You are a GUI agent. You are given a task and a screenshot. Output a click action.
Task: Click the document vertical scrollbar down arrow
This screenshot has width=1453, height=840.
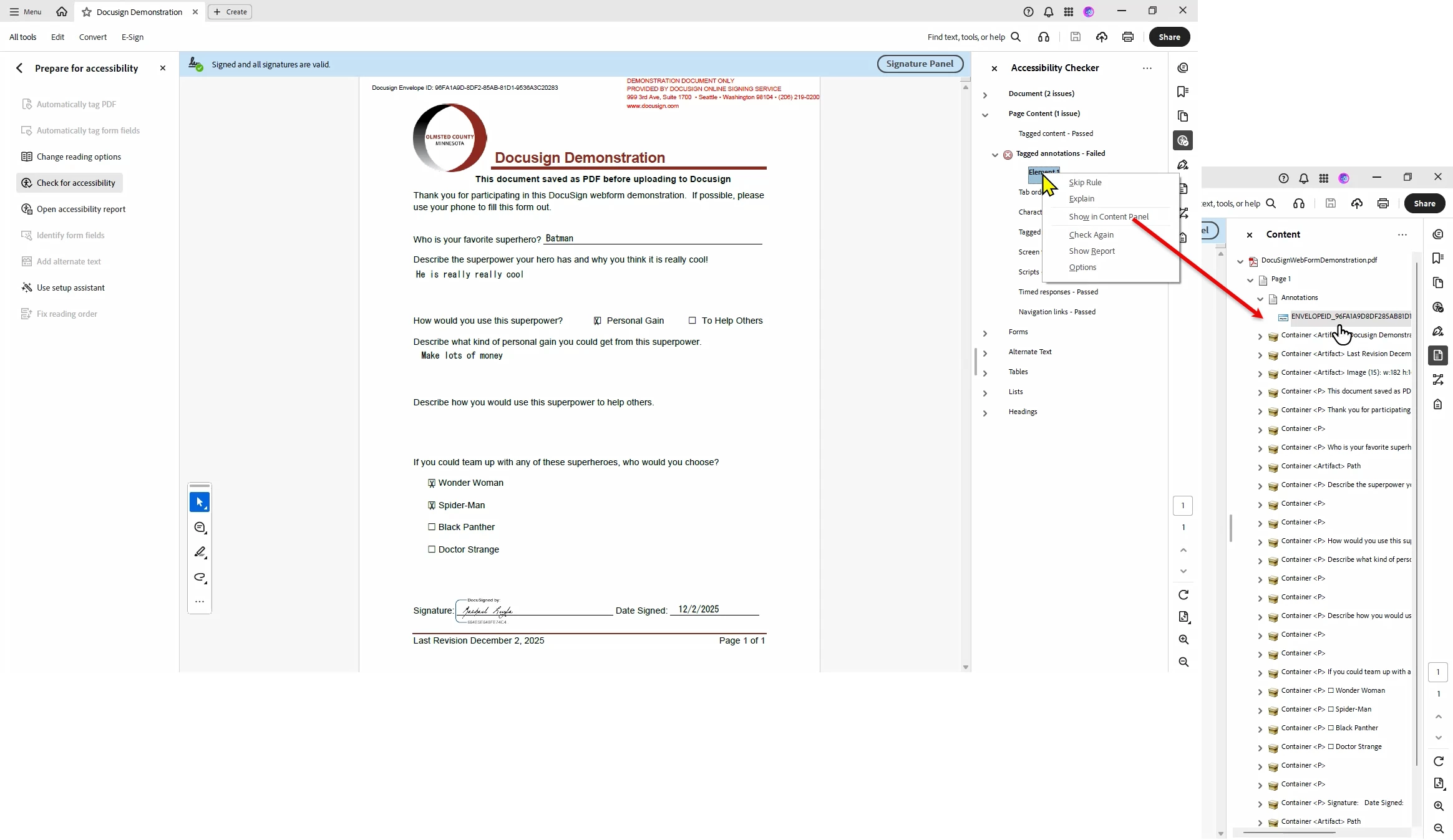tap(966, 667)
